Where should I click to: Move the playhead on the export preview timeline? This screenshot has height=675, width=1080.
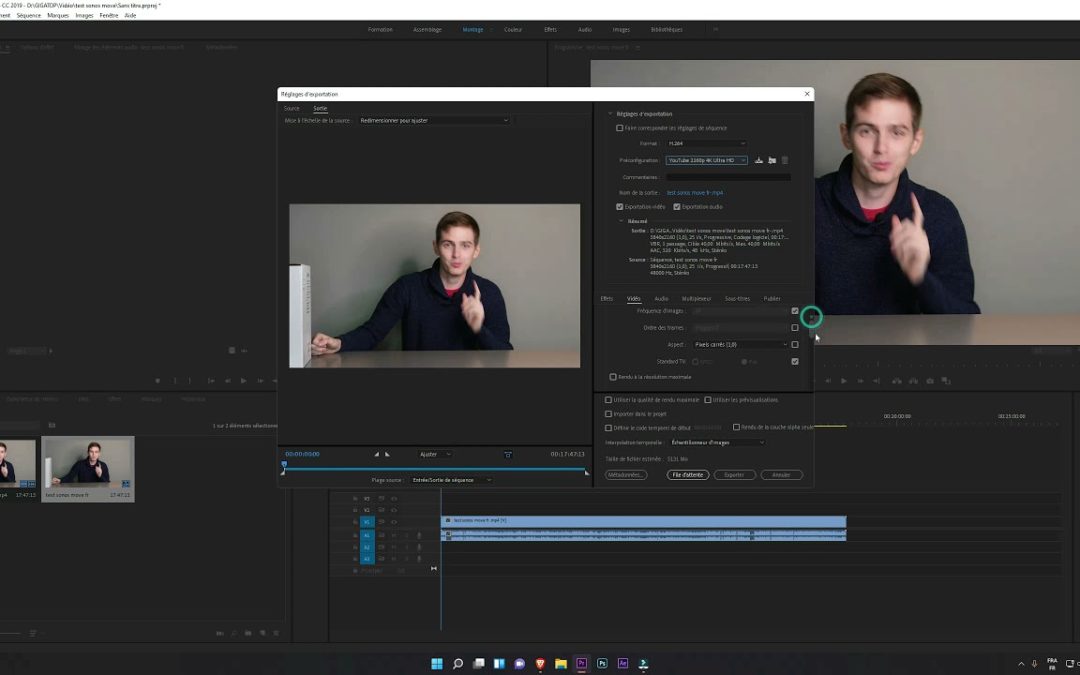(x=285, y=466)
